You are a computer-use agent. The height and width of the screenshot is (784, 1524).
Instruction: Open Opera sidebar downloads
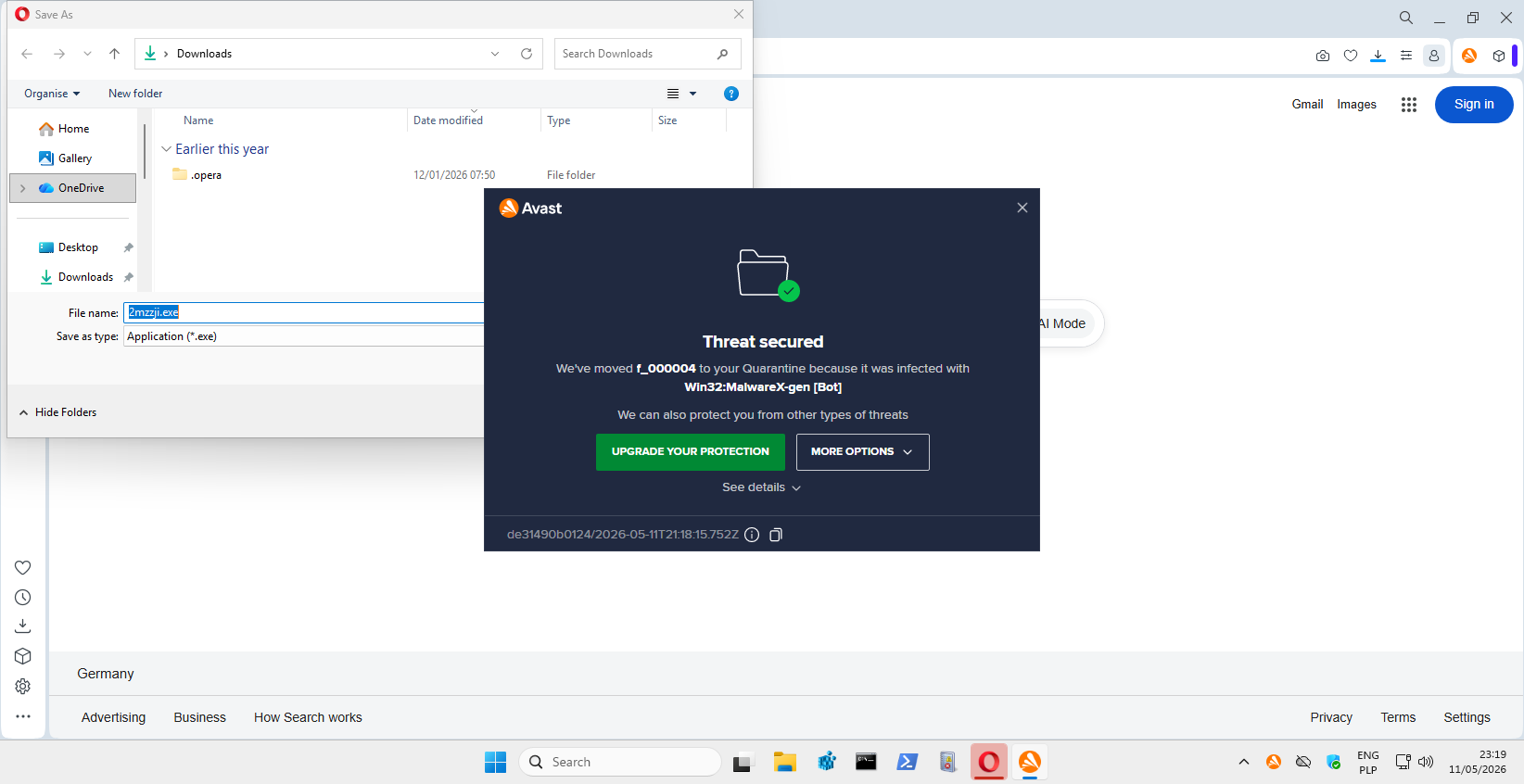[x=23, y=627]
